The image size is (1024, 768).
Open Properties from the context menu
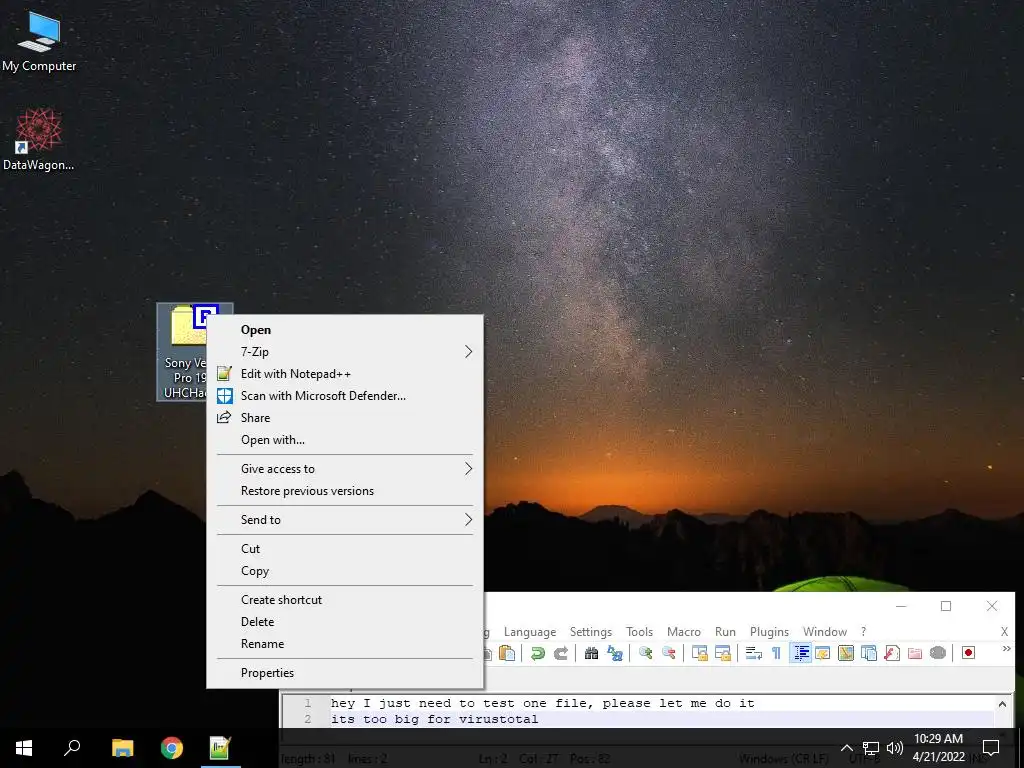click(345, 673)
